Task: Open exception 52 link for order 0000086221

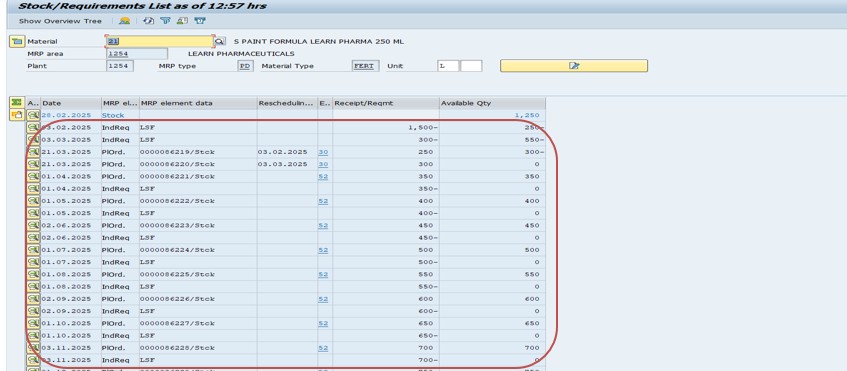Action: tap(323, 176)
